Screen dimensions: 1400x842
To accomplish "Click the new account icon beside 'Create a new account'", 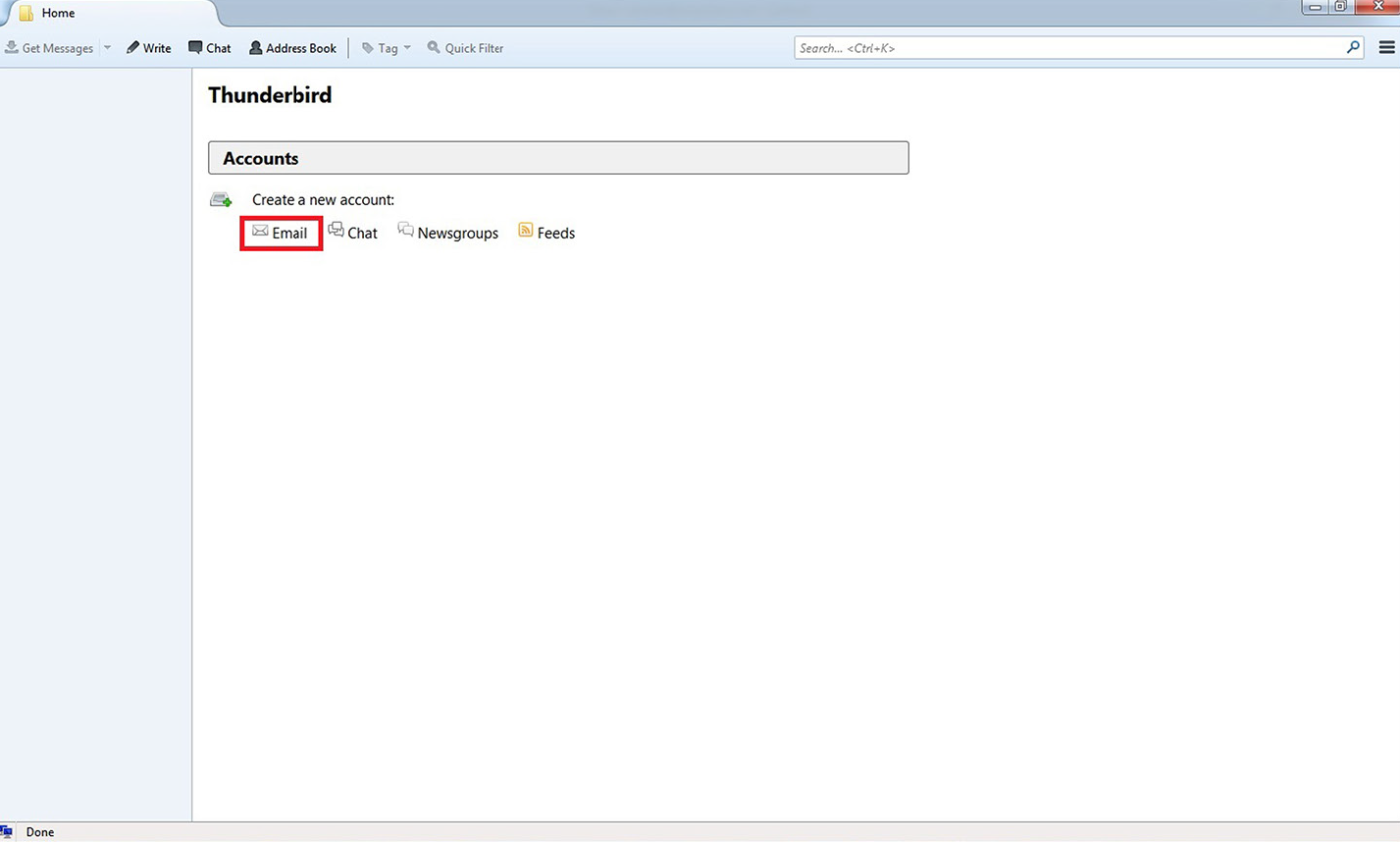I will coord(221,199).
